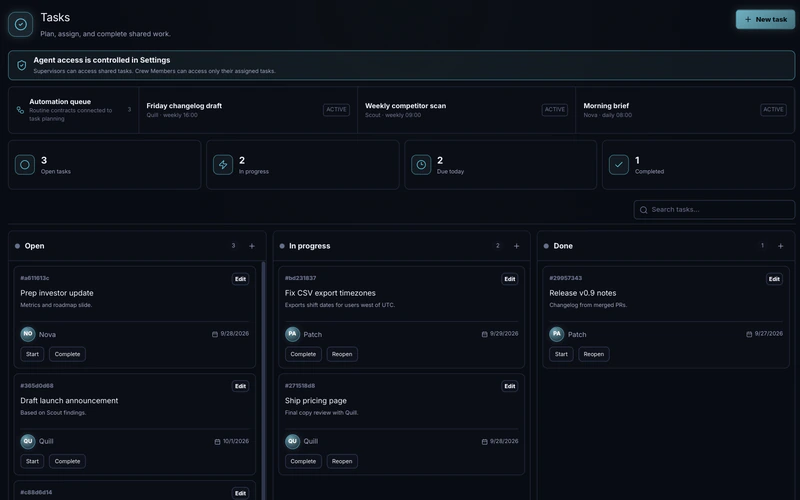Image resolution: width=800 pixels, height=500 pixels.
Task: Edit the task with ID #c88d6d14
Action: coord(240,493)
